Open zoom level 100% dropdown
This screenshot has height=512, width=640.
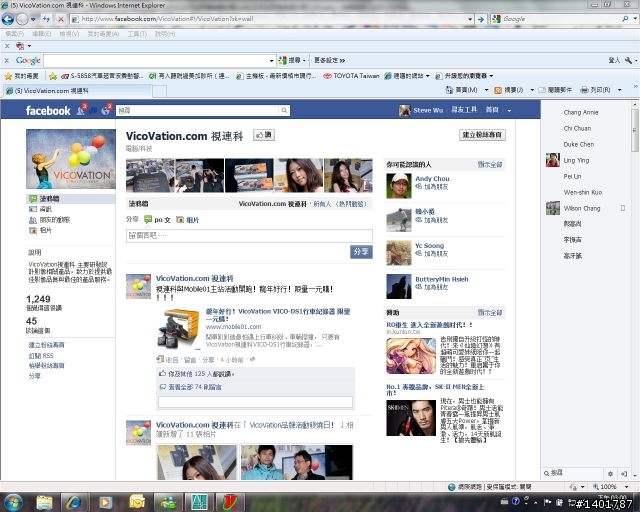[626, 487]
